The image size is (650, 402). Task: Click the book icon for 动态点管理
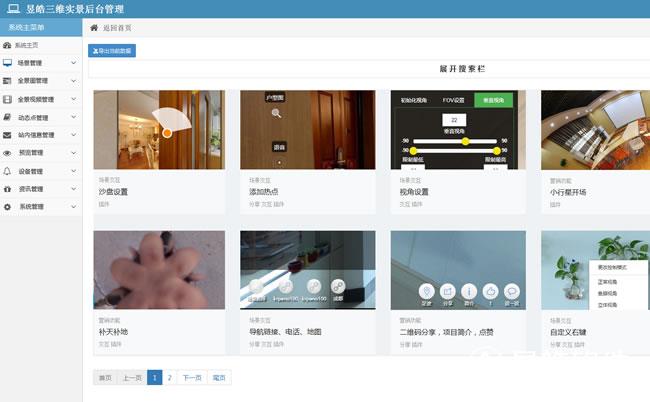pos(8,117)
